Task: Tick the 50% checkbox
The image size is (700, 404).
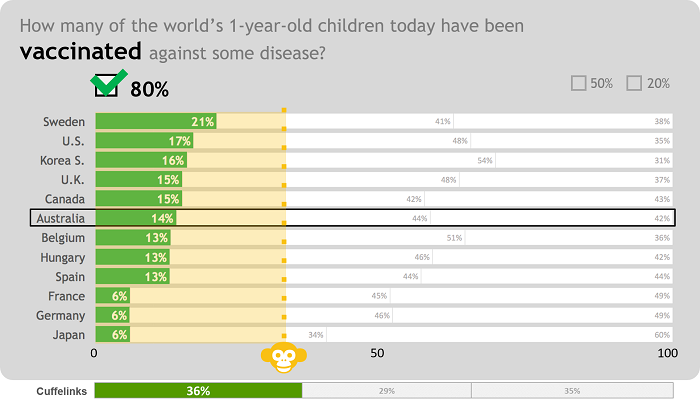Action: point(578,84)
